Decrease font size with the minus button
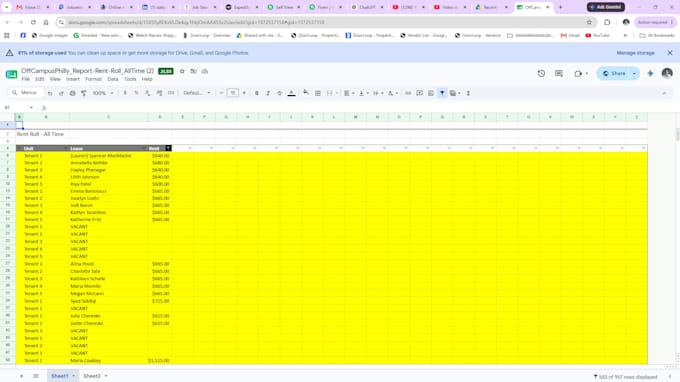The image size is (680, 382). pyautogui.click(x=222, y=93)
